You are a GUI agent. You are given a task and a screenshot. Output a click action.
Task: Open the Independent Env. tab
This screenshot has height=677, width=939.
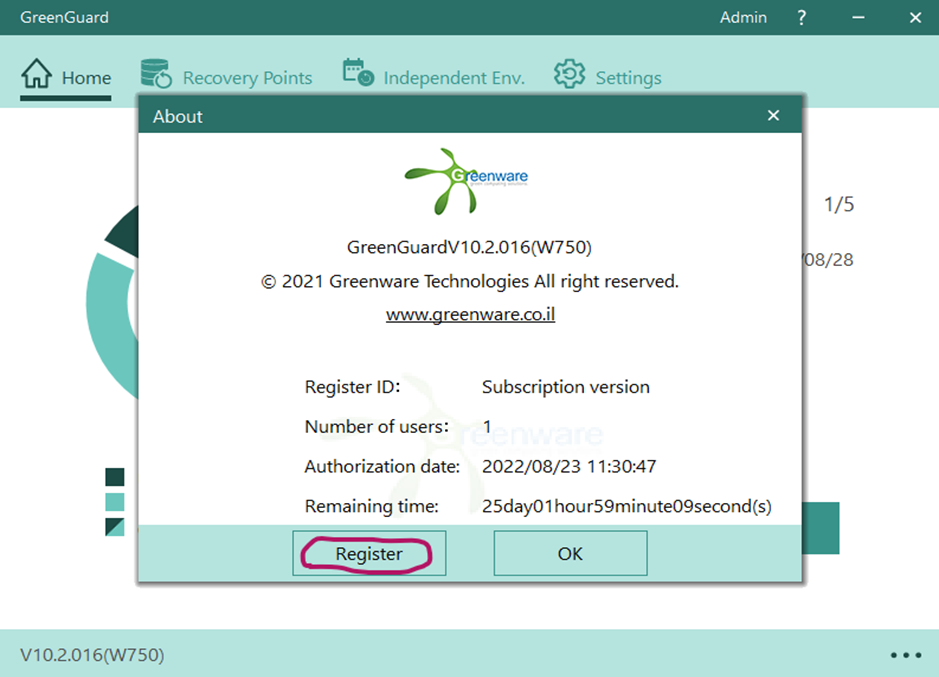pos(453,78)
